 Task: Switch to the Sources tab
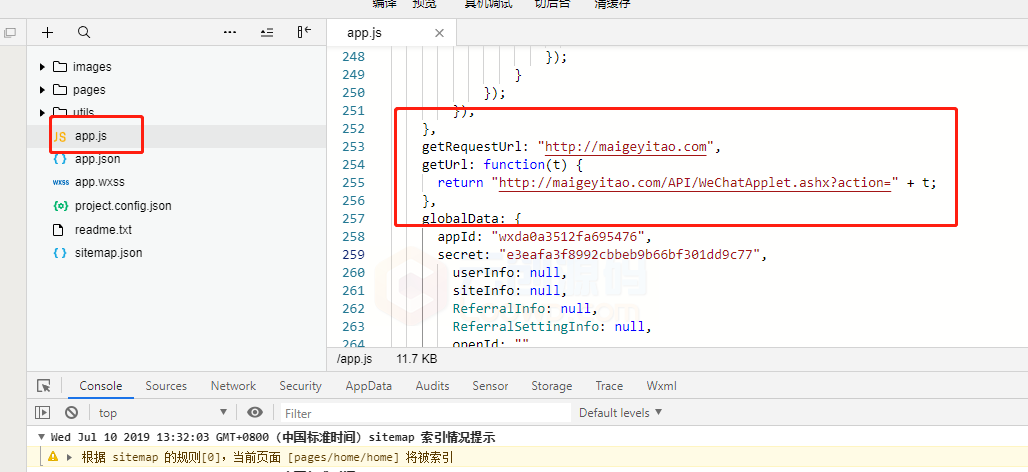166,386
